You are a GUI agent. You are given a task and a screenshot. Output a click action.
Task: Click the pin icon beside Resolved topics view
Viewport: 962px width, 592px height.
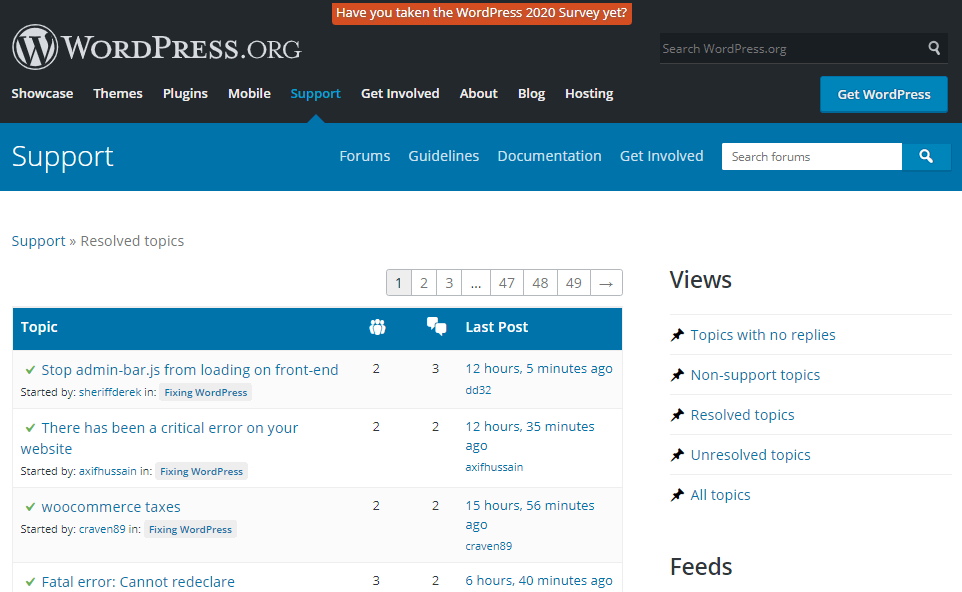point(677,415)
